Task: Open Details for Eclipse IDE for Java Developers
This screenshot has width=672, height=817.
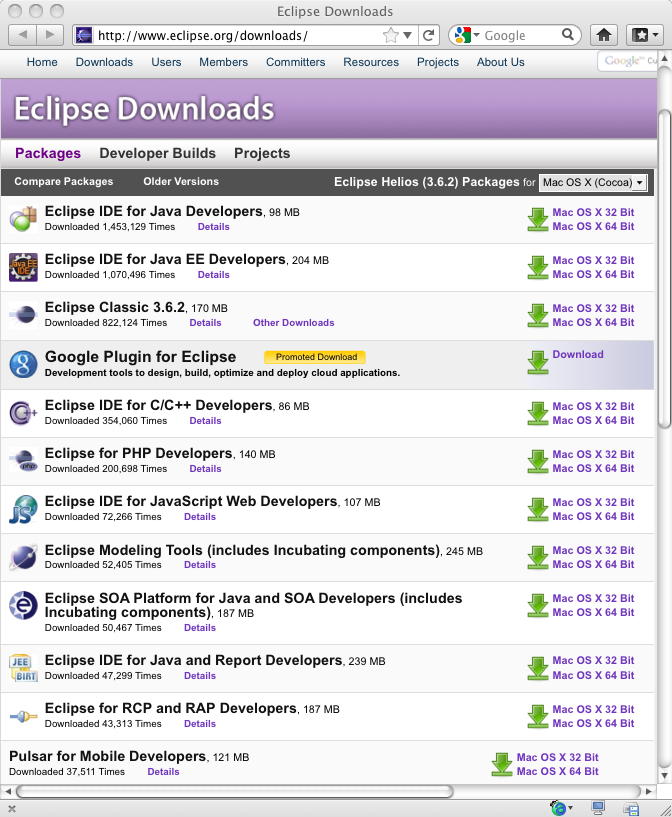Action: 214,227
